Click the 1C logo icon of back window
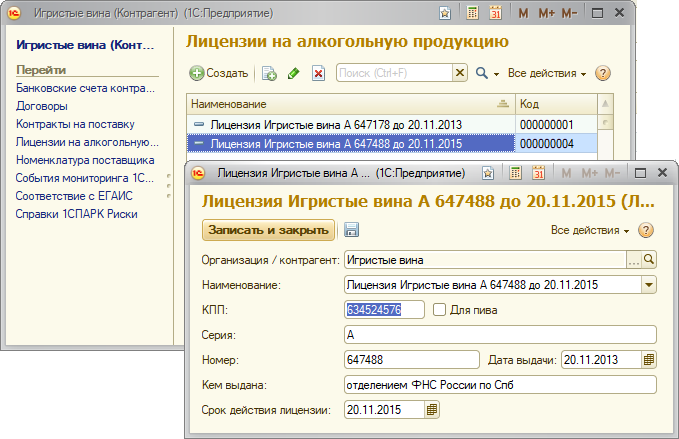Screen dimensions: 679x439 click(14, 13)
